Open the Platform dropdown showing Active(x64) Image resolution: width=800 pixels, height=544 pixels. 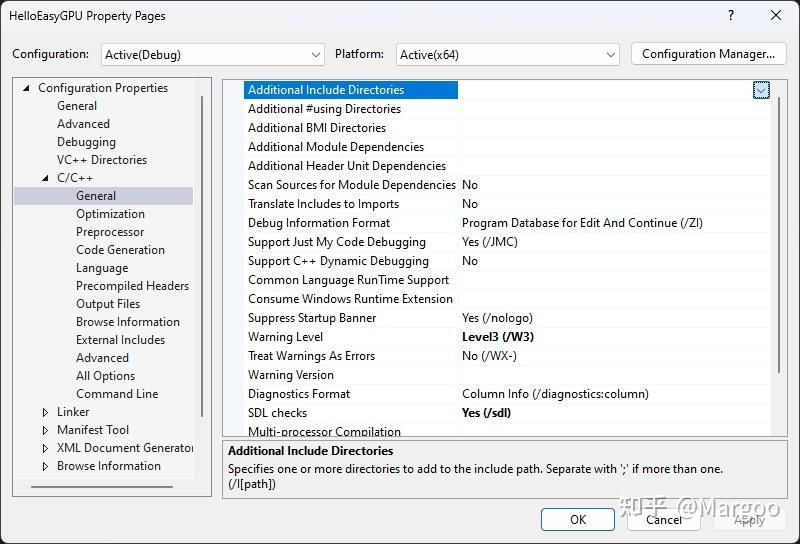coord(508,55)
